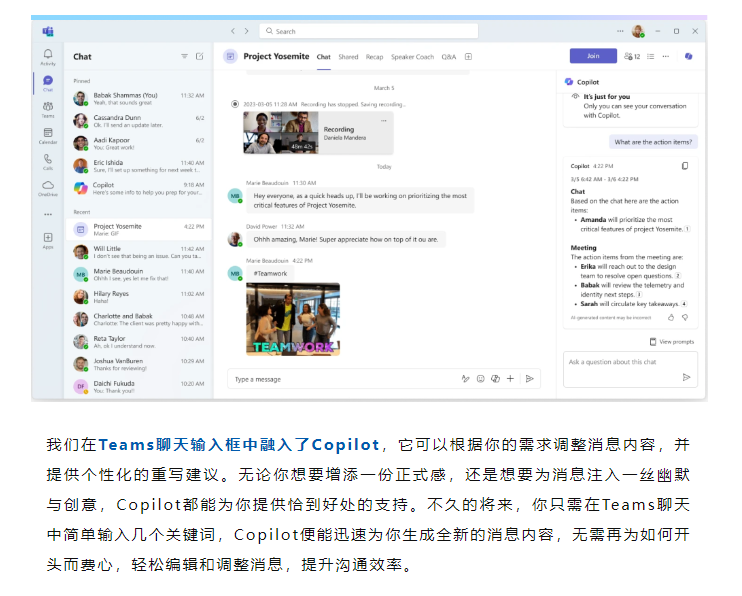Open the Speaker Coach tab
The width and height of the screenshot is (742, 596).
pos(412,57)
